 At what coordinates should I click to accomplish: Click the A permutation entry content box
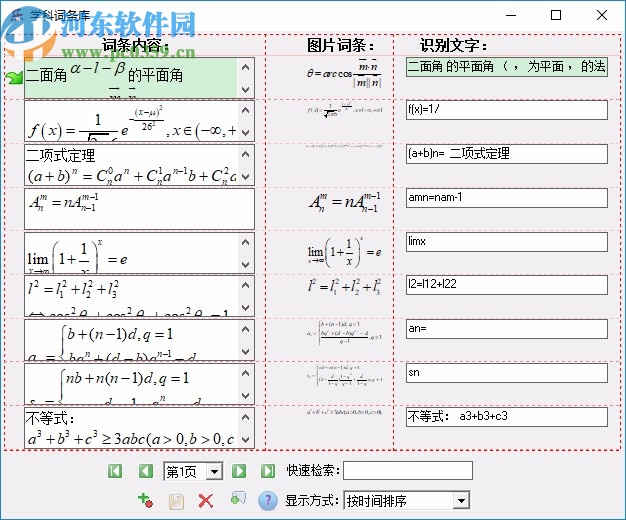[139, 208]
